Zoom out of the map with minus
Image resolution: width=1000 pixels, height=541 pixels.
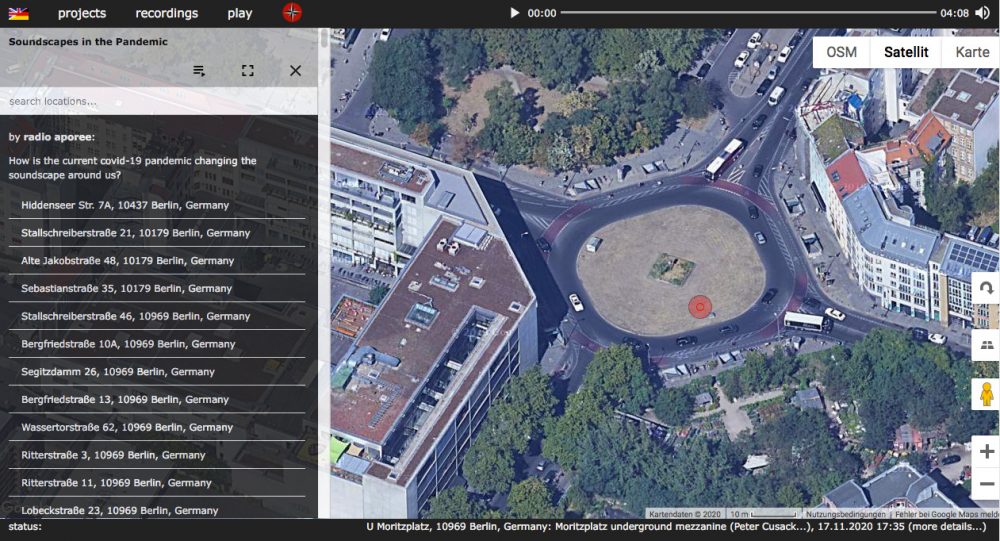(x=986, y=485)
